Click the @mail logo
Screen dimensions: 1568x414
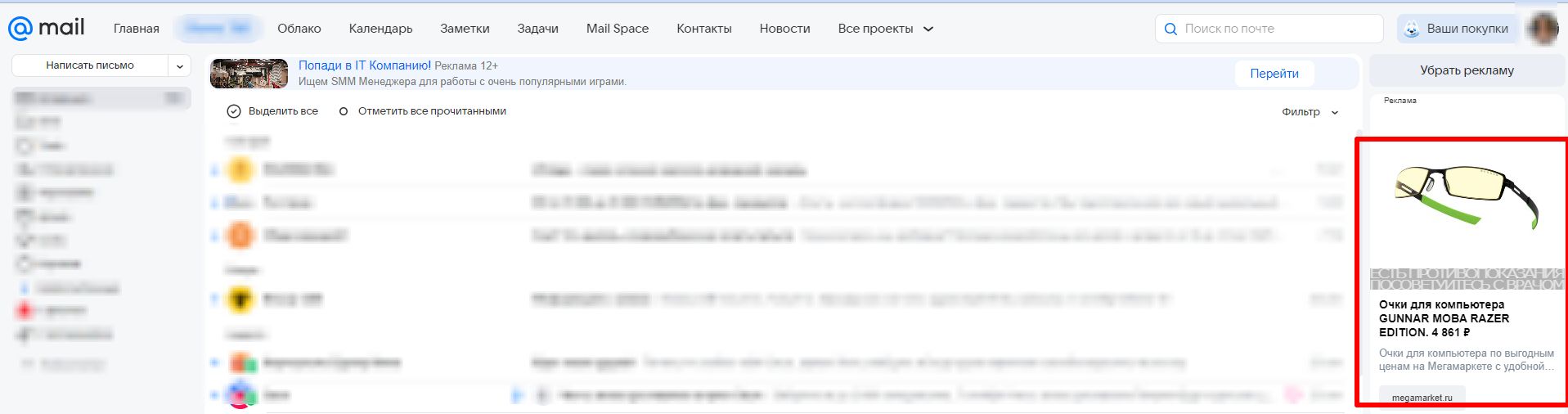pyautogui.click(x=47, y=28)
